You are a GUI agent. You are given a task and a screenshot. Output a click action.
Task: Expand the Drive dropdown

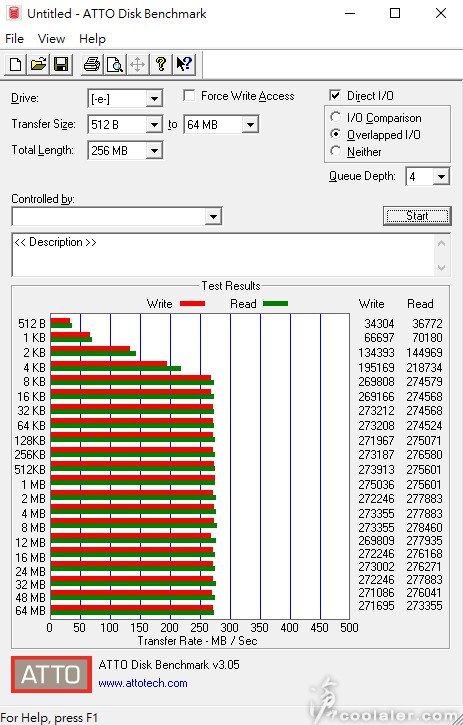tap(154, 98)
